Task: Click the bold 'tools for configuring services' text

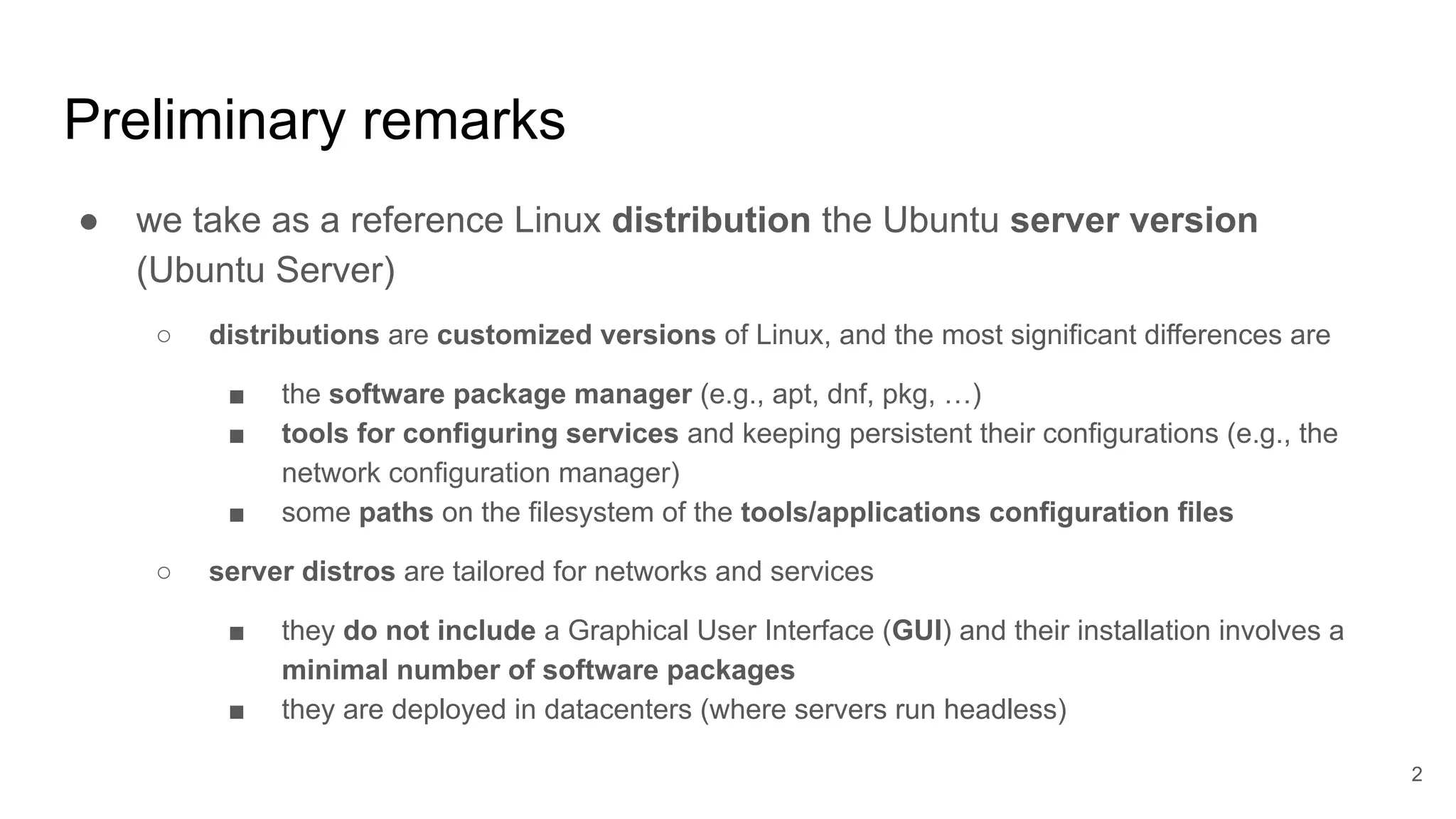Action: point(480,434)
